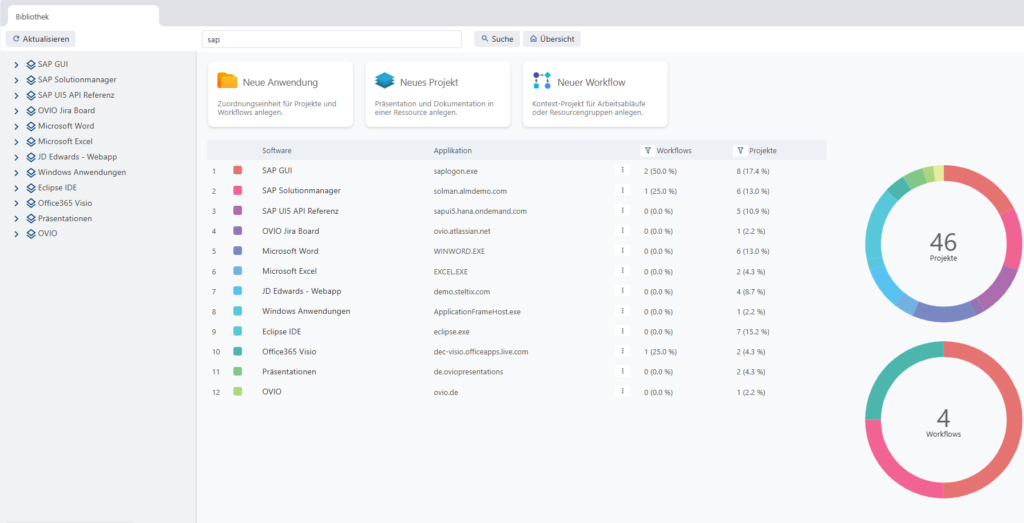Select Präsentationen in the tree
The width and height of the screenshot is (1024, 523).
pyautogui.click(x=65, y=218)
